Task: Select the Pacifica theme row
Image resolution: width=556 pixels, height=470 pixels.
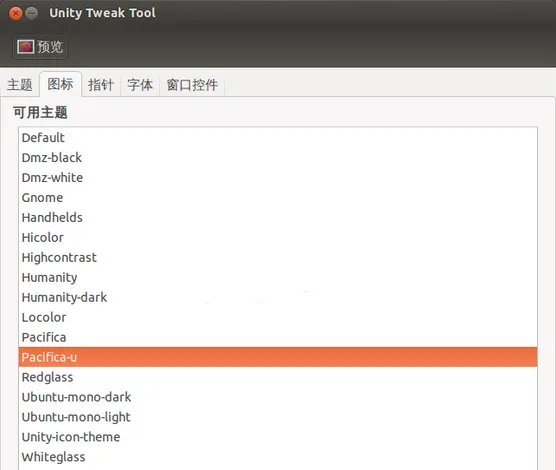Action: tap(278, 337)
